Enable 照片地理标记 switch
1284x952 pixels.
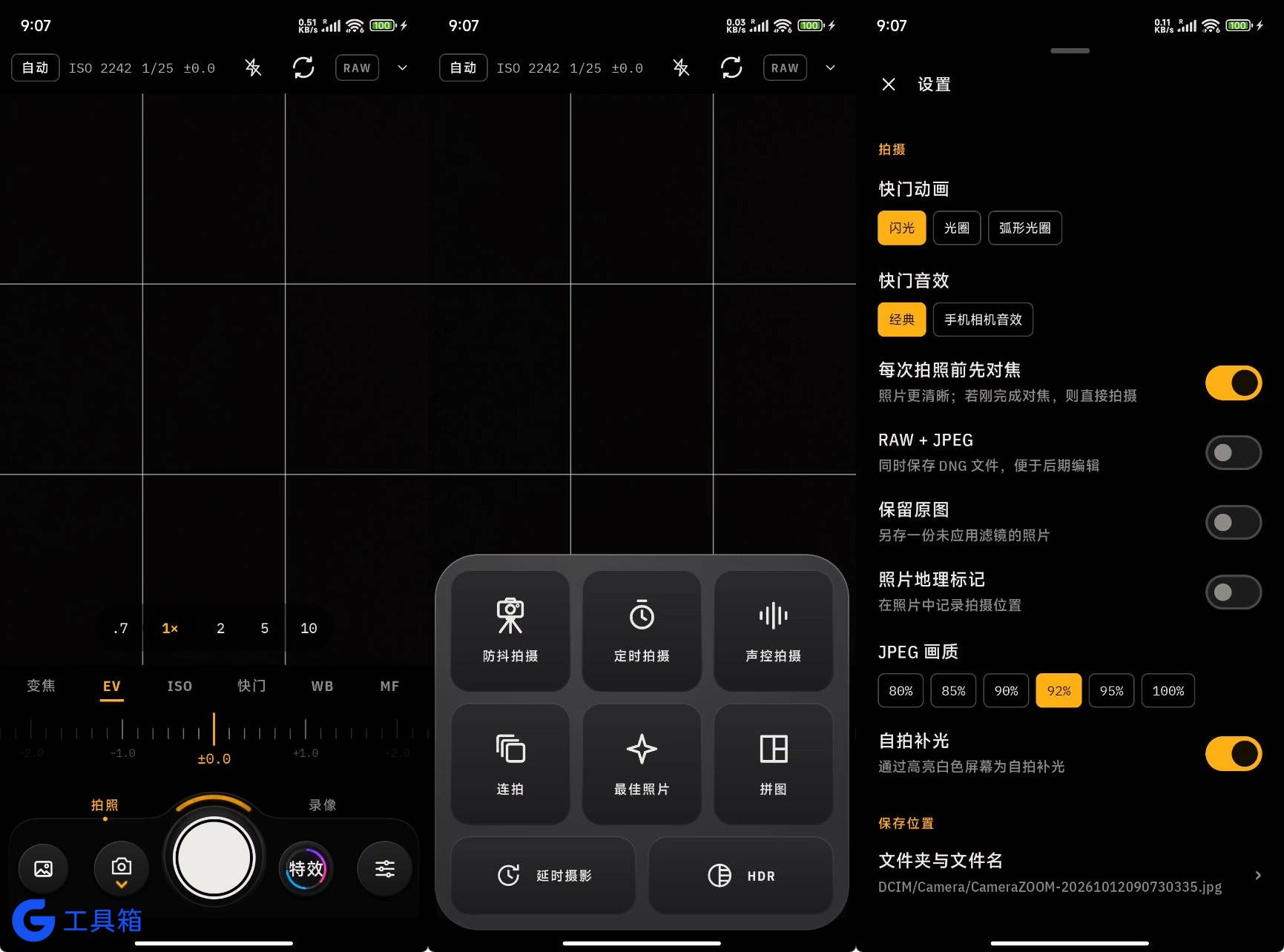pos(1233,592)
